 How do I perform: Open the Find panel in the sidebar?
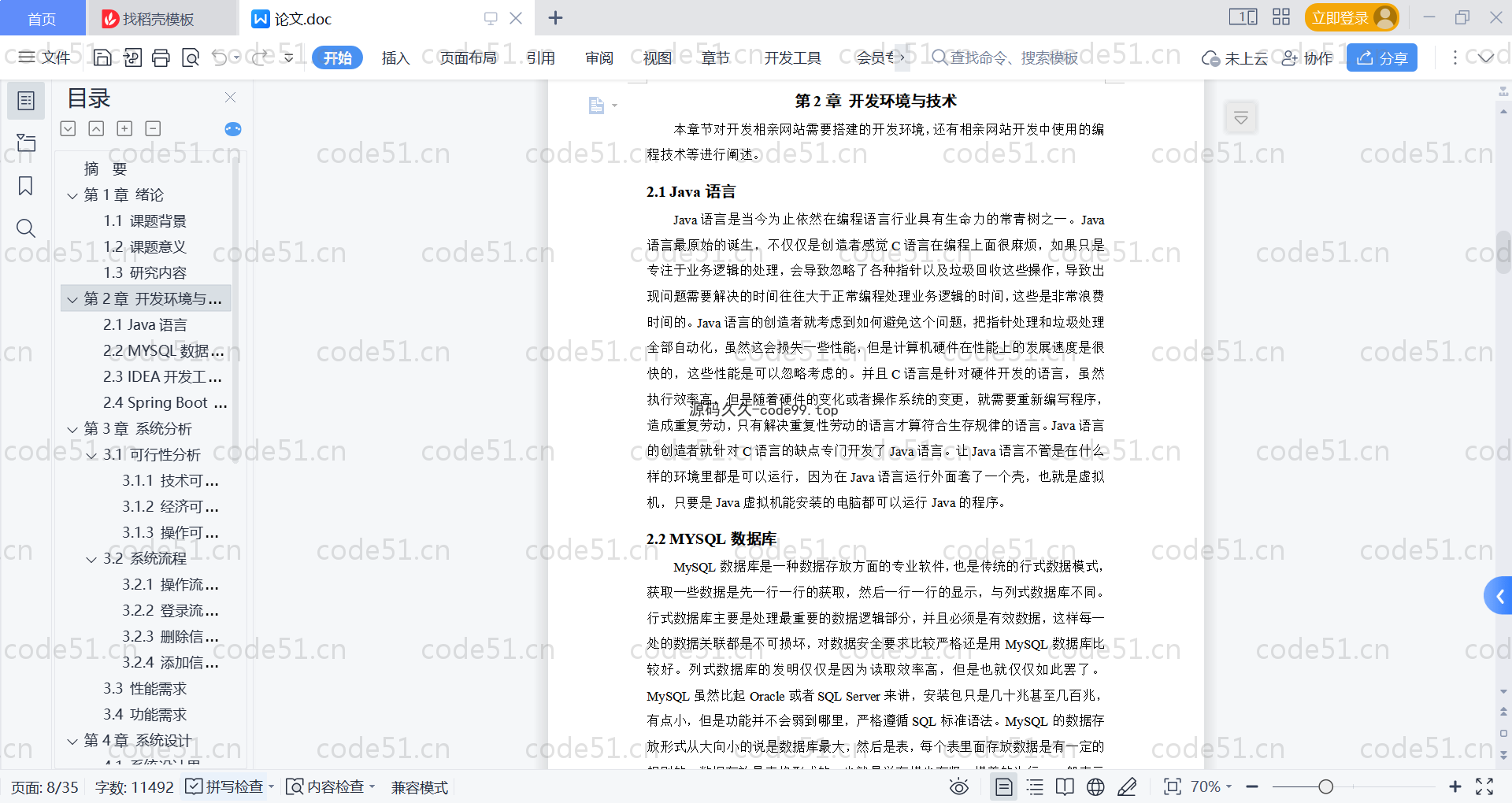pyautogui.click(x=26, y=228)
